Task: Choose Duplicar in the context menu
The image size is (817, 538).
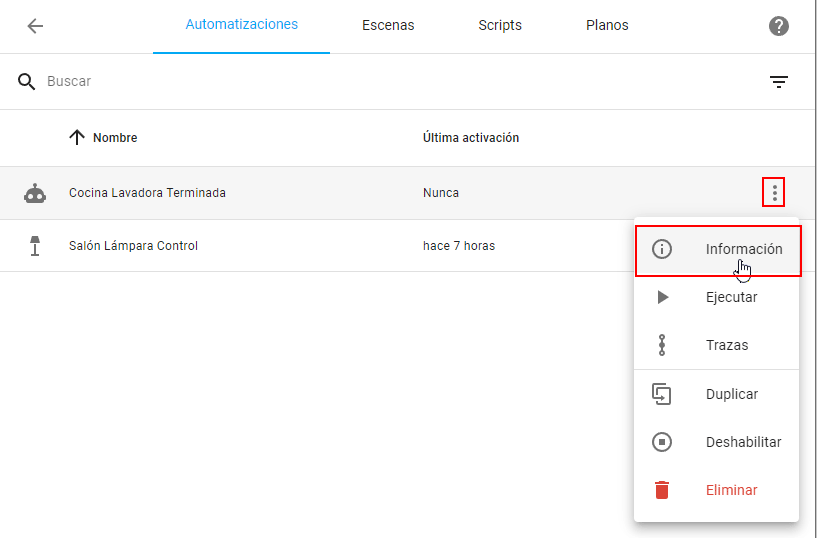Action: click(731, 394)
